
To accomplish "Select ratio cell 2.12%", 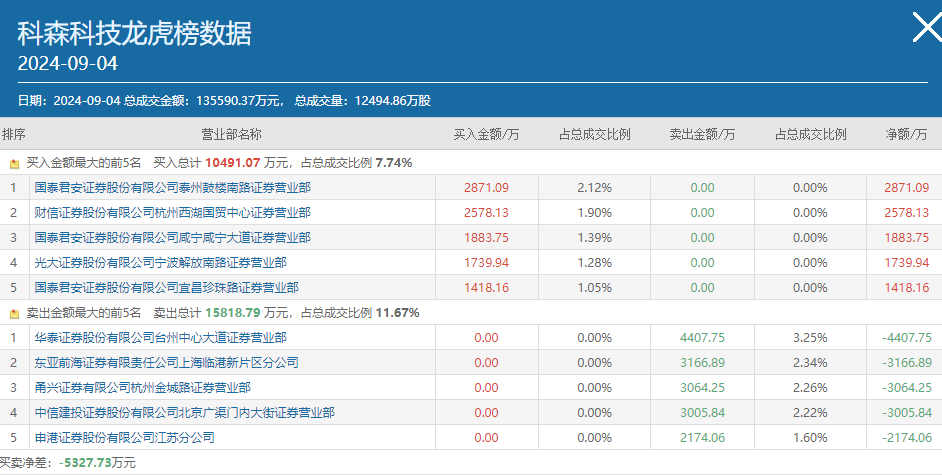I will pos(594,188).
